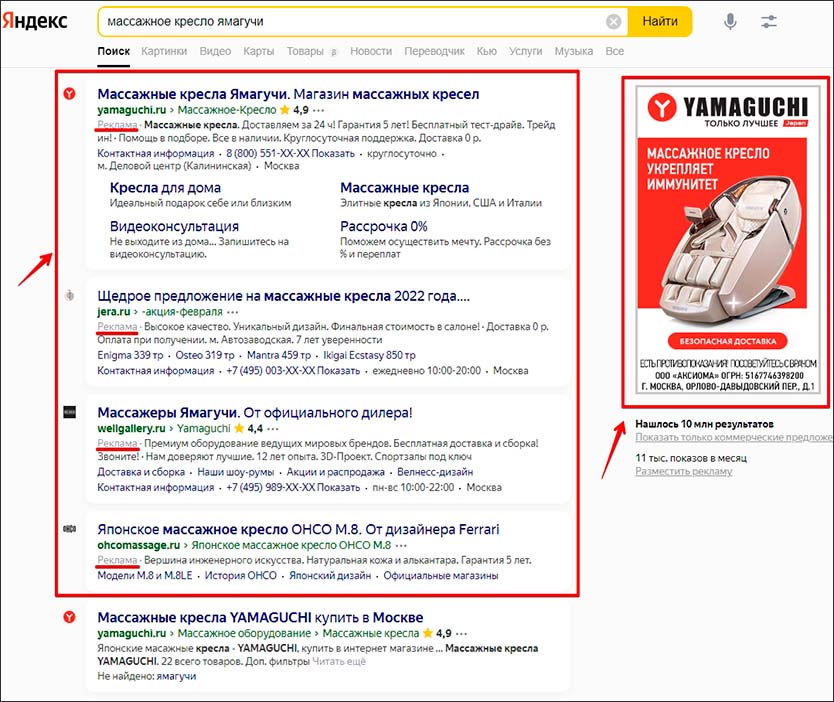834x702 pixels.
Task: Open Osteo 319 тр link
Action: tap(205, 355)
